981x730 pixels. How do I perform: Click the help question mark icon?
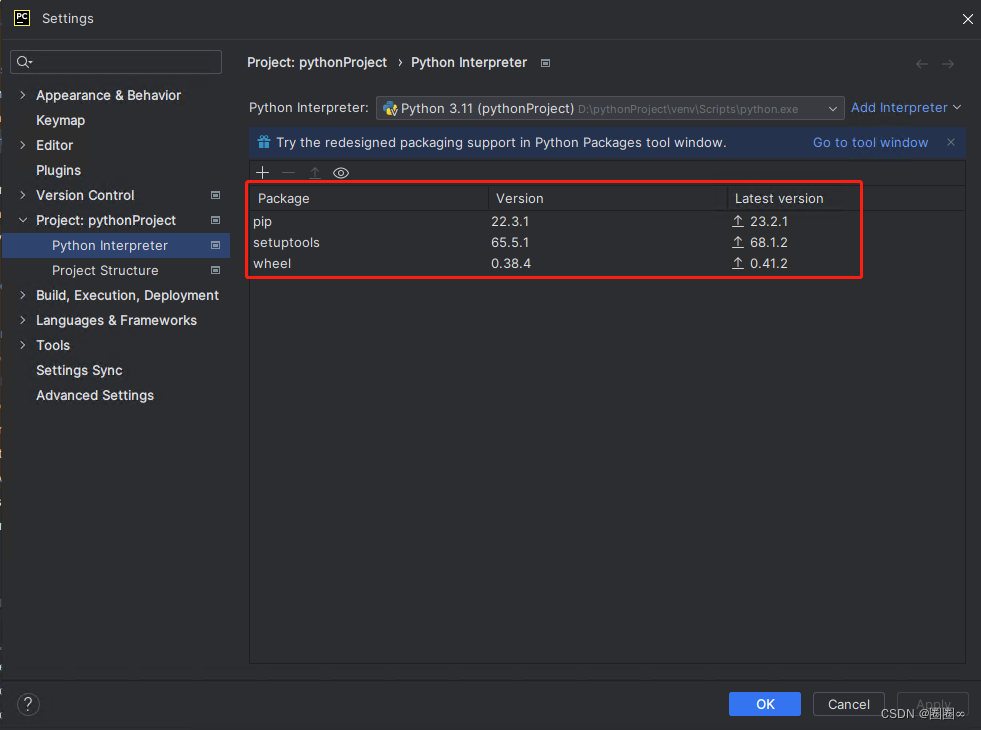pyautogui.click(x=28, y=704)
